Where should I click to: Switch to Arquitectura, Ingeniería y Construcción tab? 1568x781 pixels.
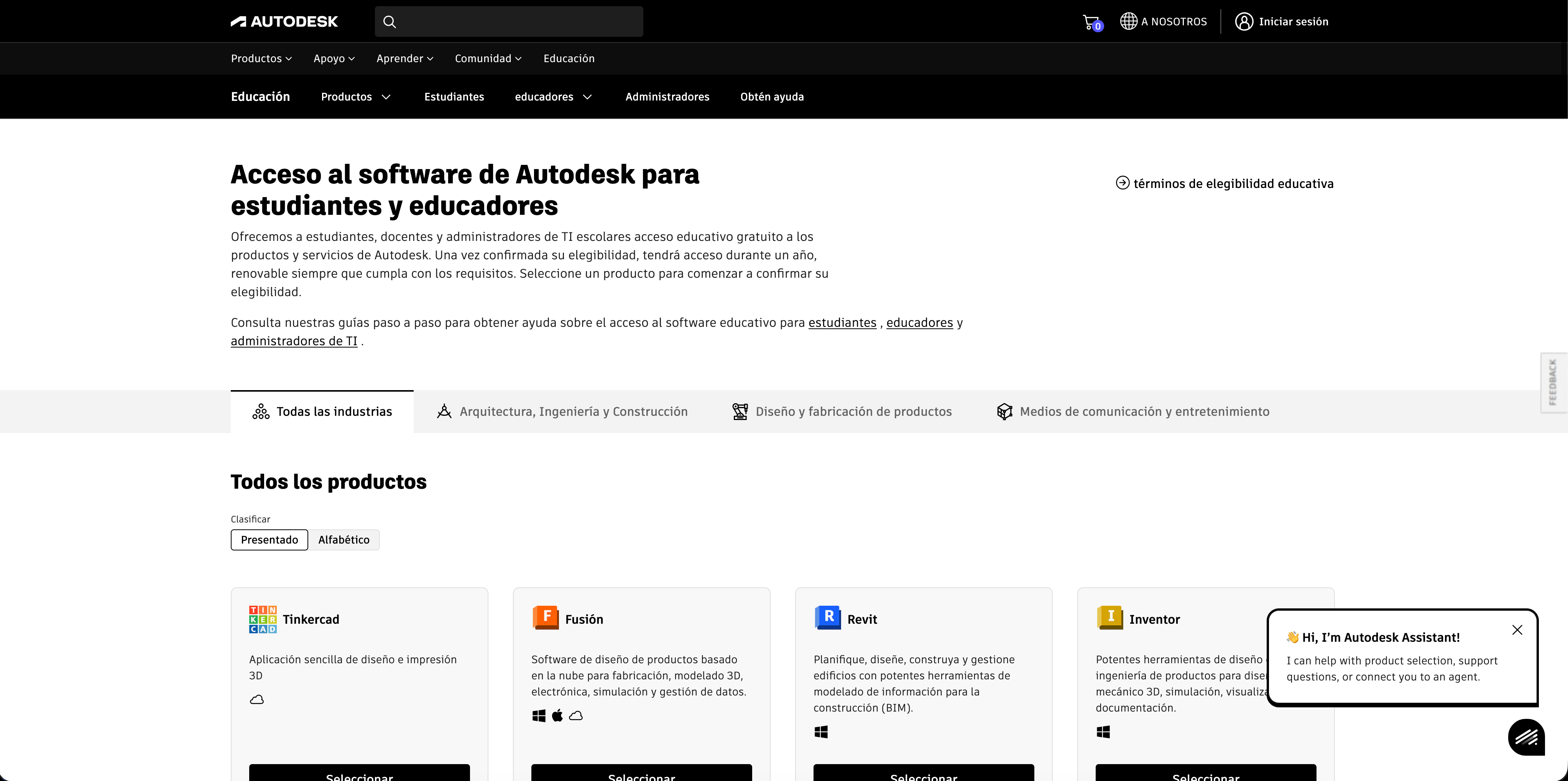[x=562, y=412]
